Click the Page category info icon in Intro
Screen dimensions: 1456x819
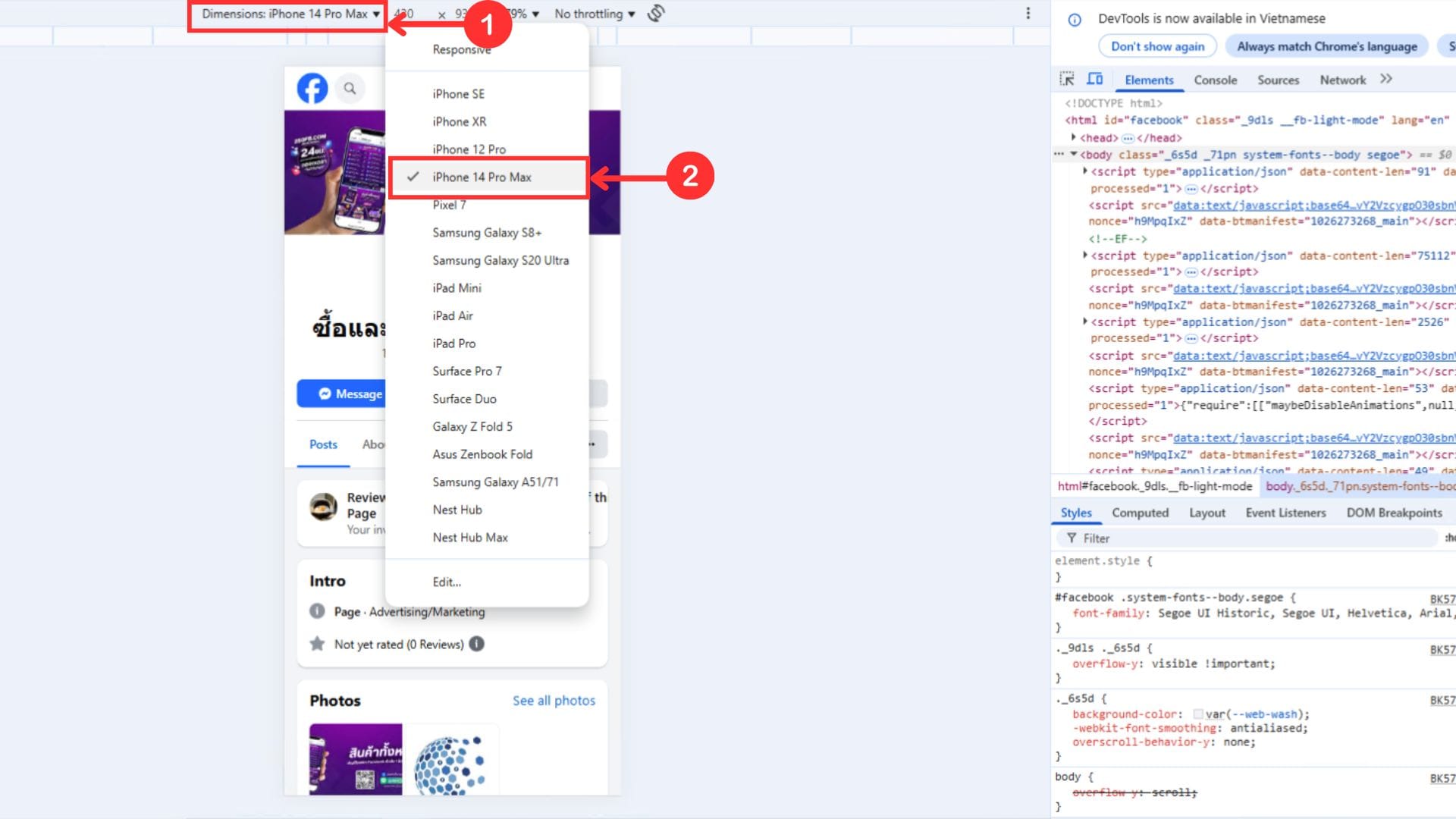click(317, 611)
